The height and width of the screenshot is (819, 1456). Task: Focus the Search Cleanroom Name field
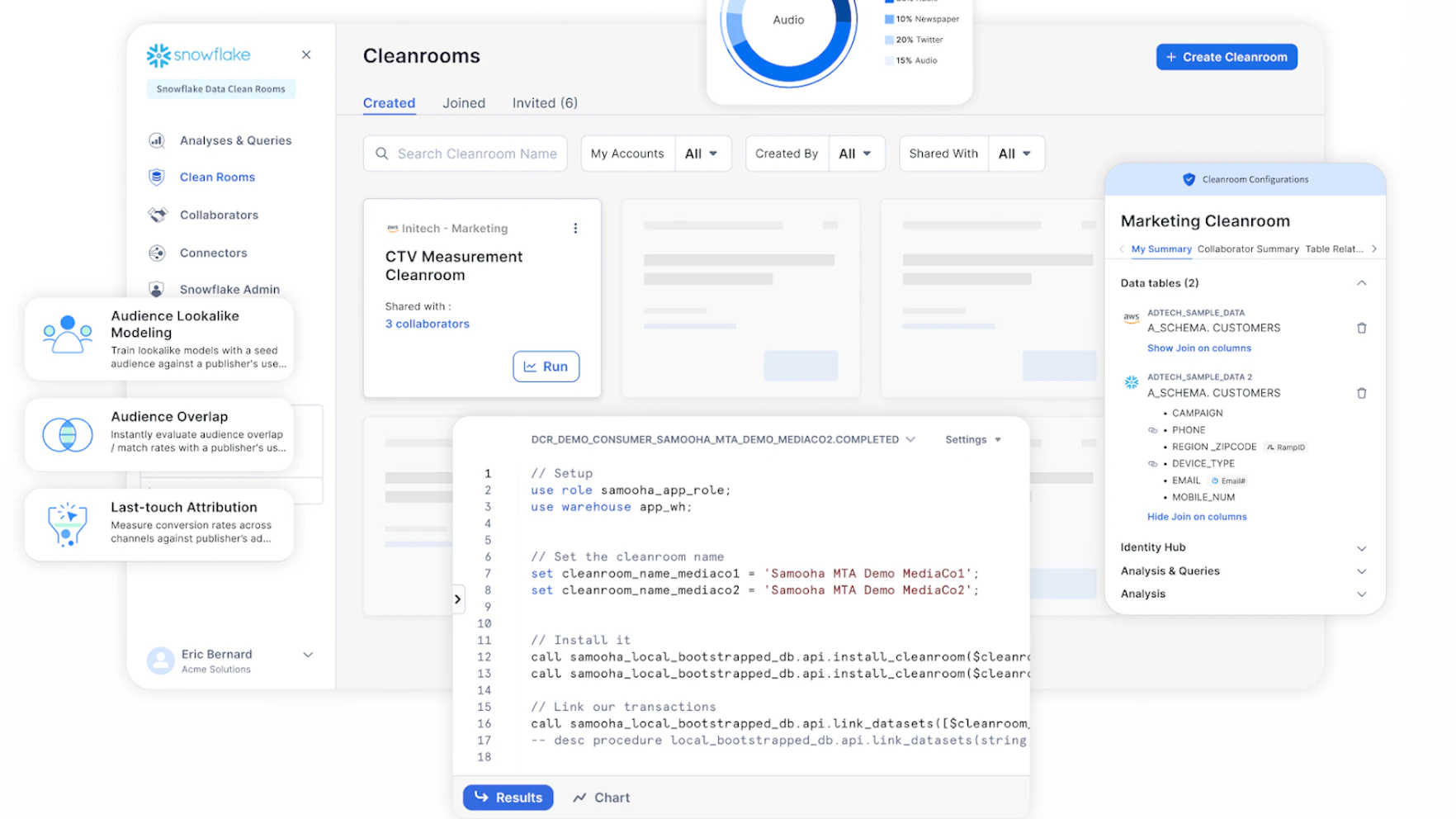pos(466,154)
